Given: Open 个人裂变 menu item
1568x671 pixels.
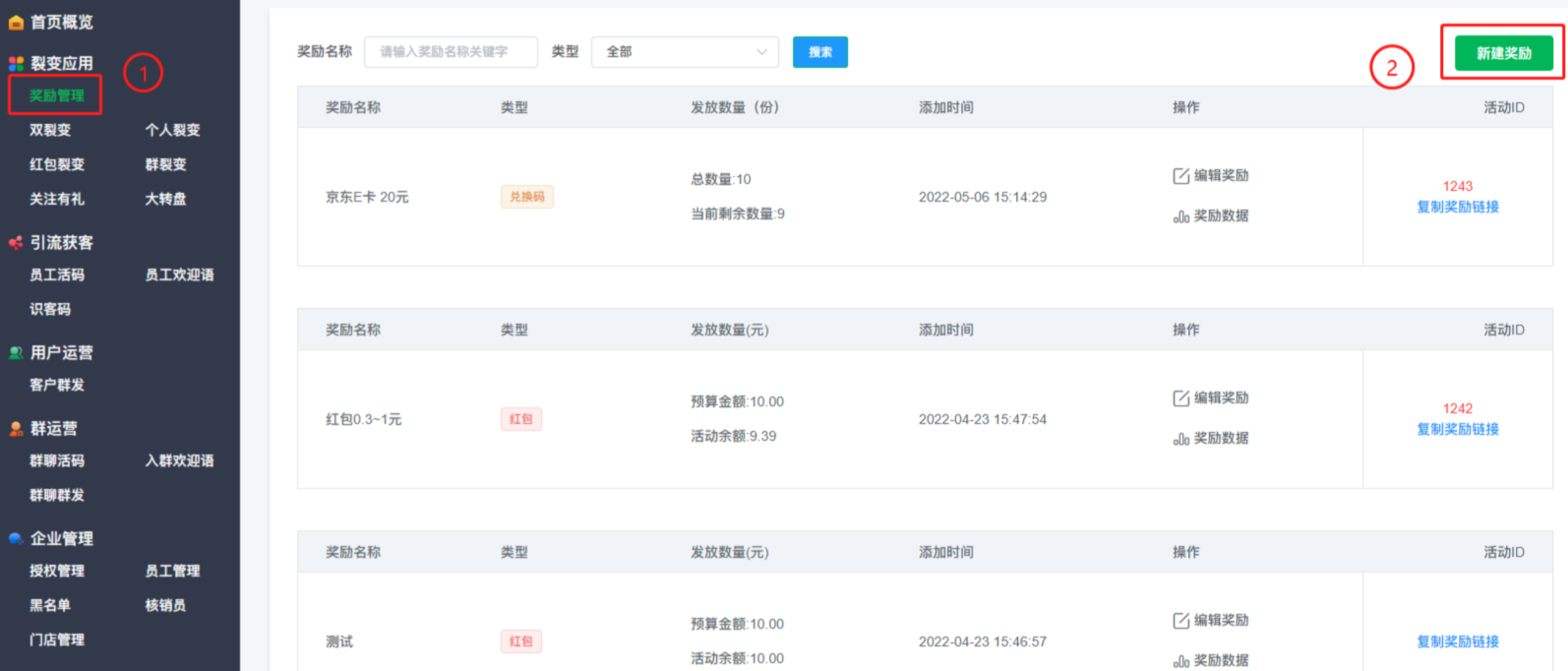Looking at the screenshot, I should 172,130.
